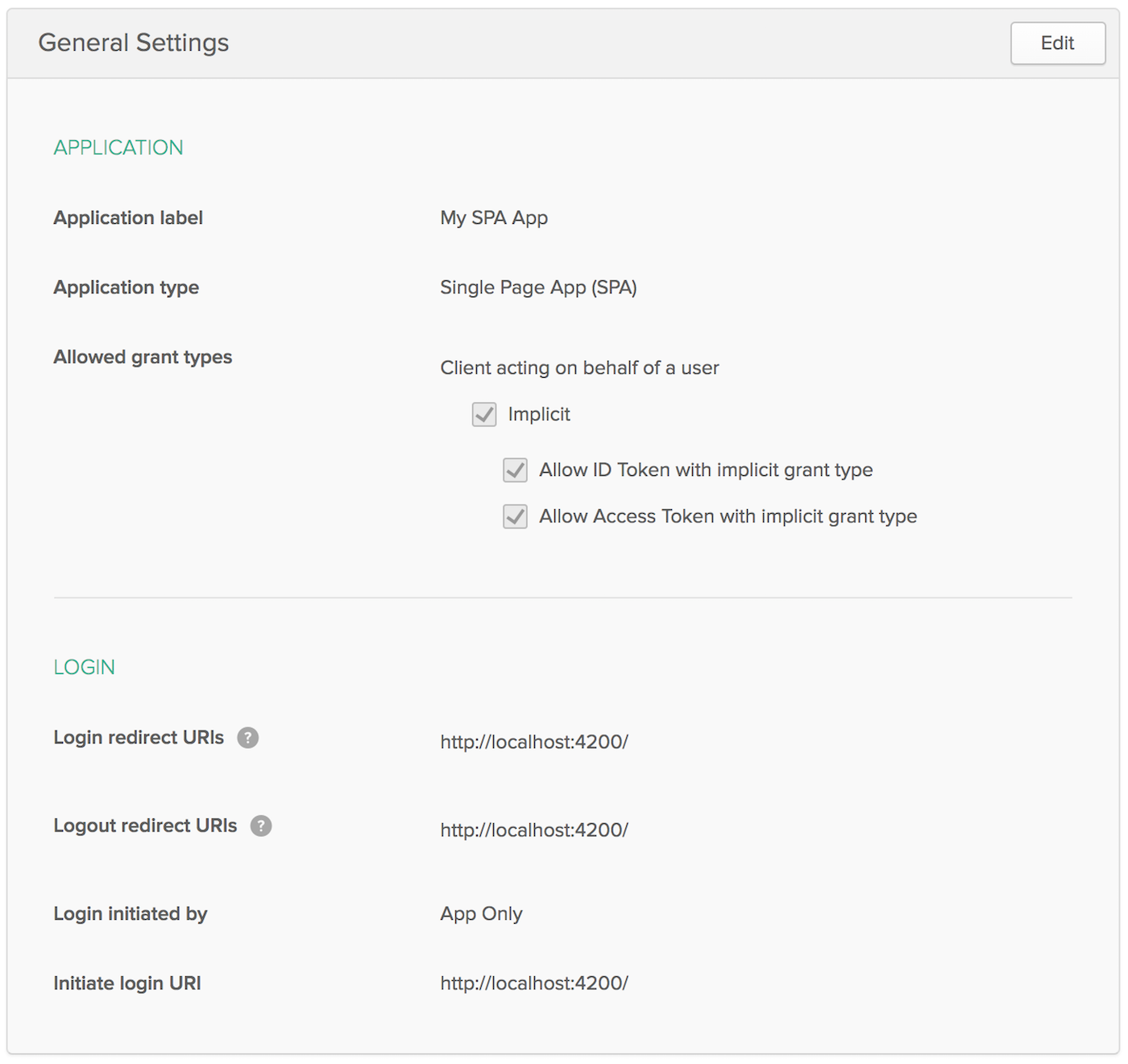The image size is (1128, 1064).
Task: Click the Initiate login URI value
Action: click(533, 983)
